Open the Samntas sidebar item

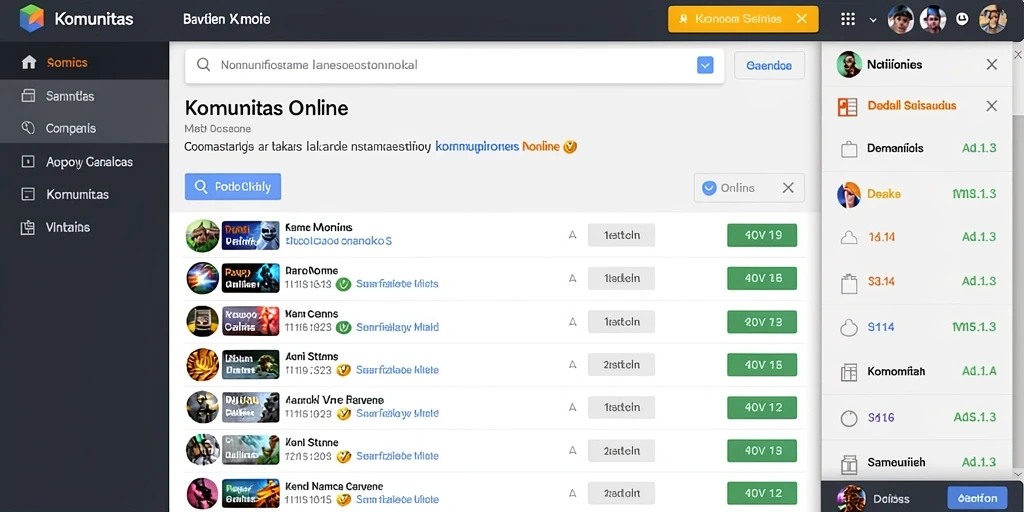pos(84,96)
